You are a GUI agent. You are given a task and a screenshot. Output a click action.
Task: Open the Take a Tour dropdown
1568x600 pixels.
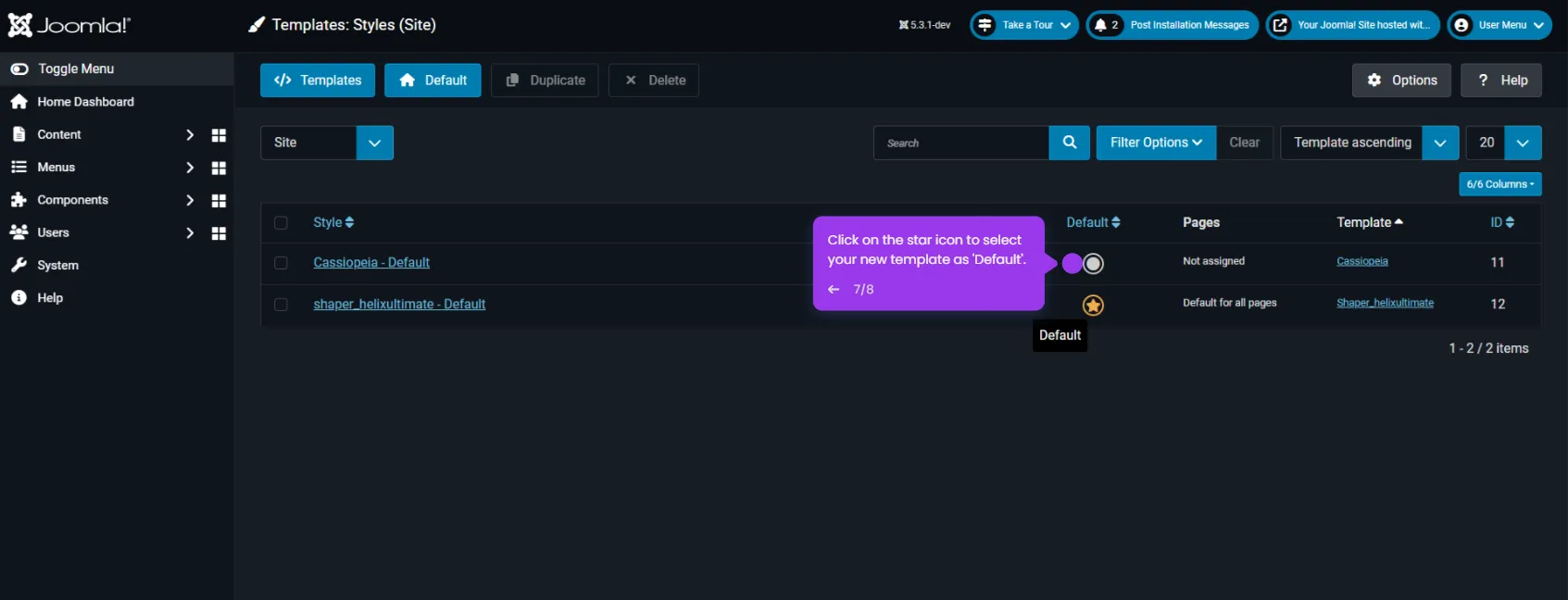click(1024, 25)
